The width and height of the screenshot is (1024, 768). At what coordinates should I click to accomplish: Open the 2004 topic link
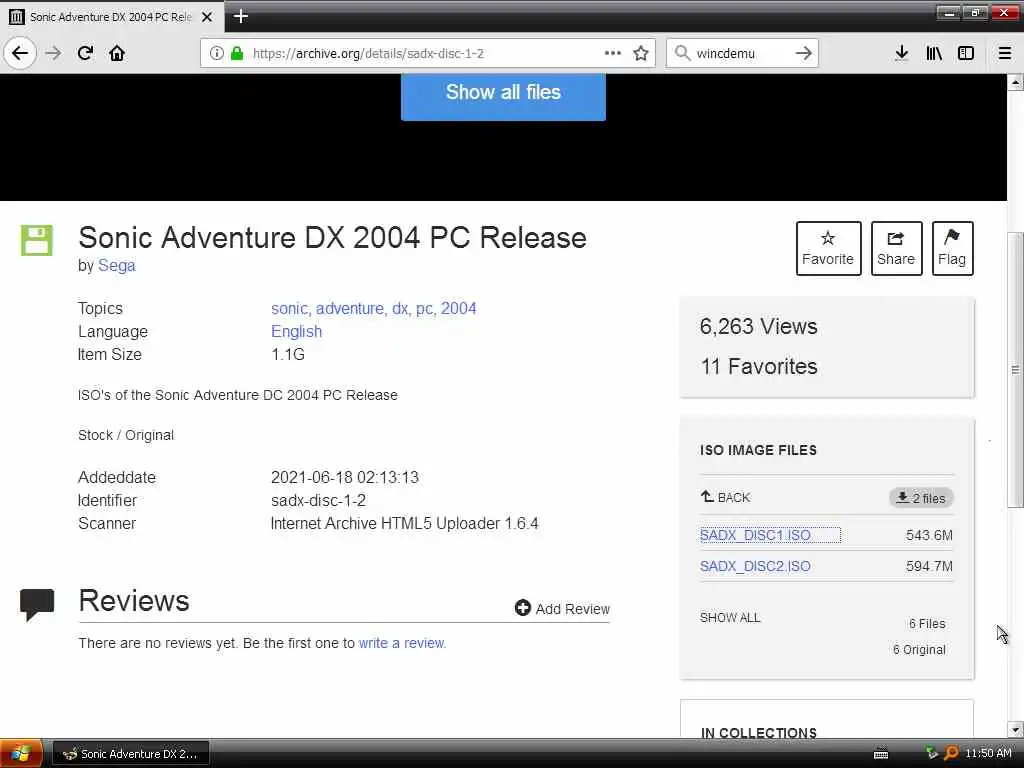click(458, 308)
